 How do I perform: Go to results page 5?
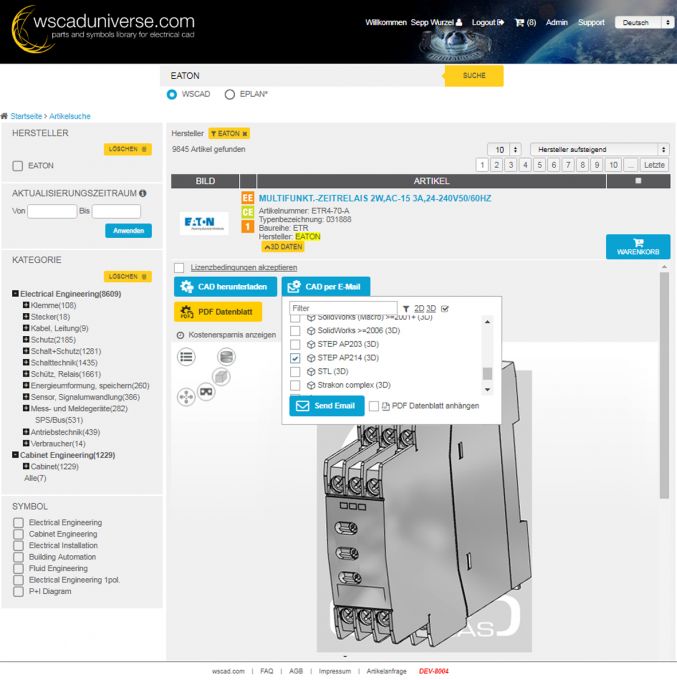pyautogui.click(x=540, y=165)
